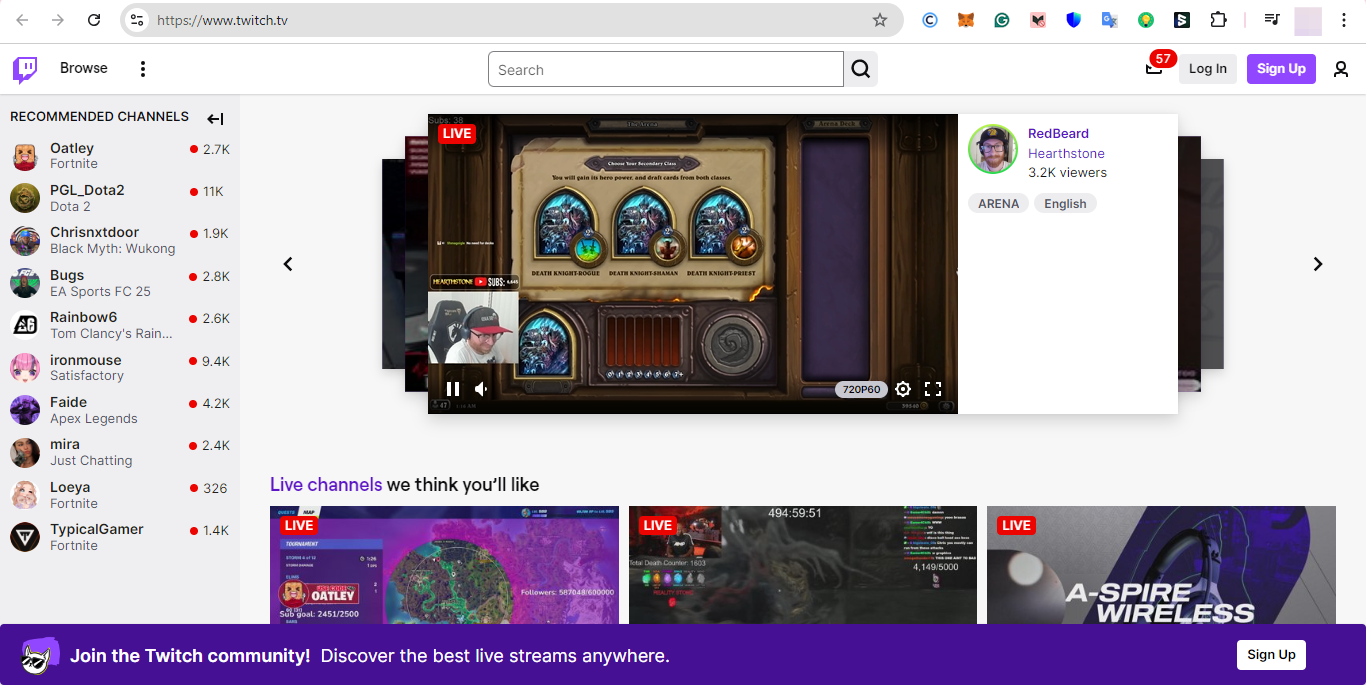Open PGL_Dota2 channel avatar
1366x685 pixels.
point(25,198)
